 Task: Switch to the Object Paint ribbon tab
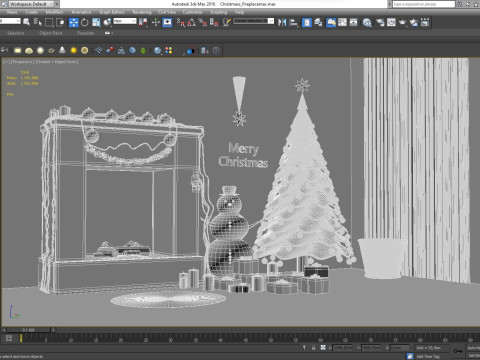click(51, 33)
